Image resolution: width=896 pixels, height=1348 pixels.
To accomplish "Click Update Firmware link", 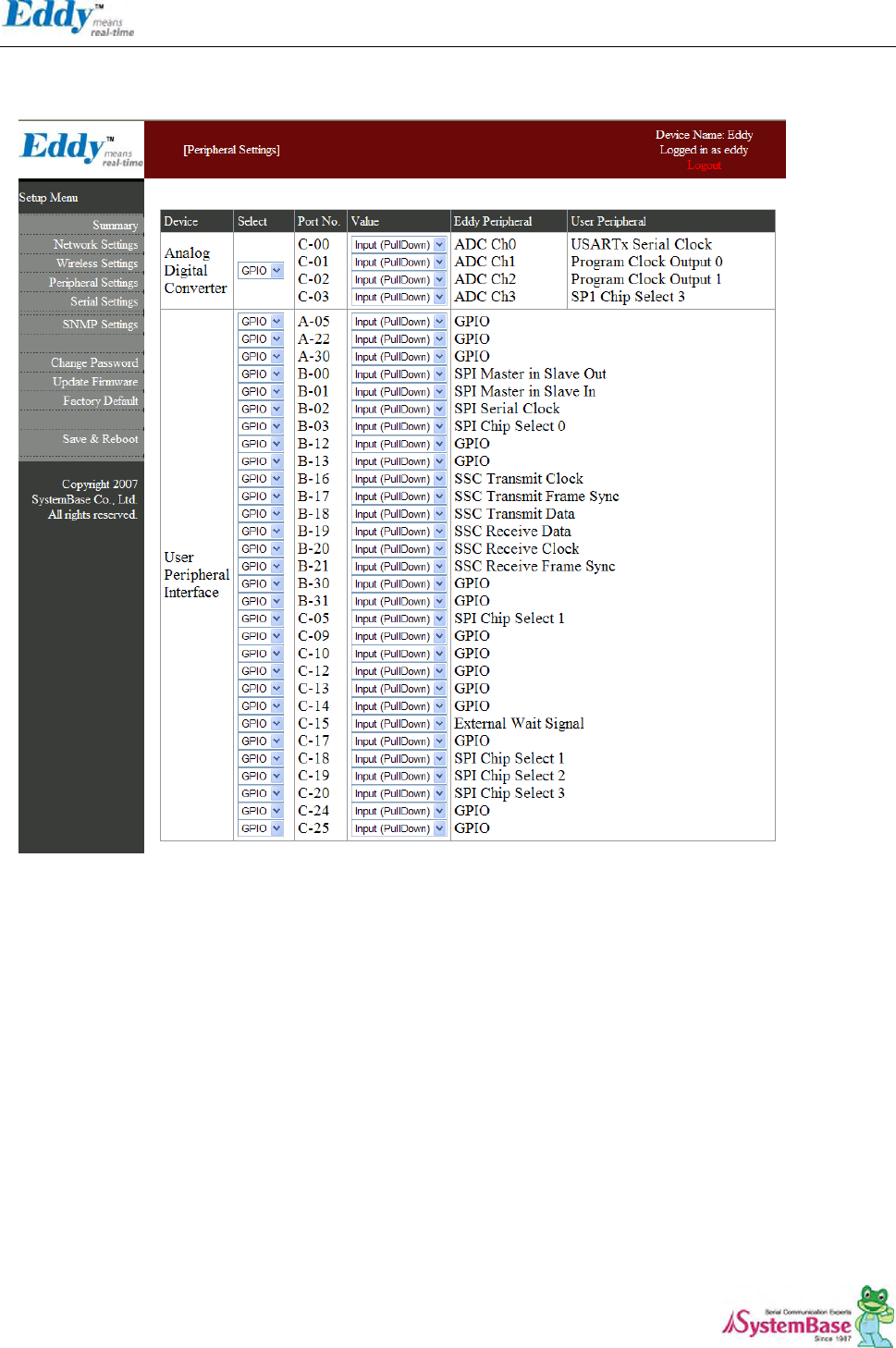I will [x=95, y=382].
